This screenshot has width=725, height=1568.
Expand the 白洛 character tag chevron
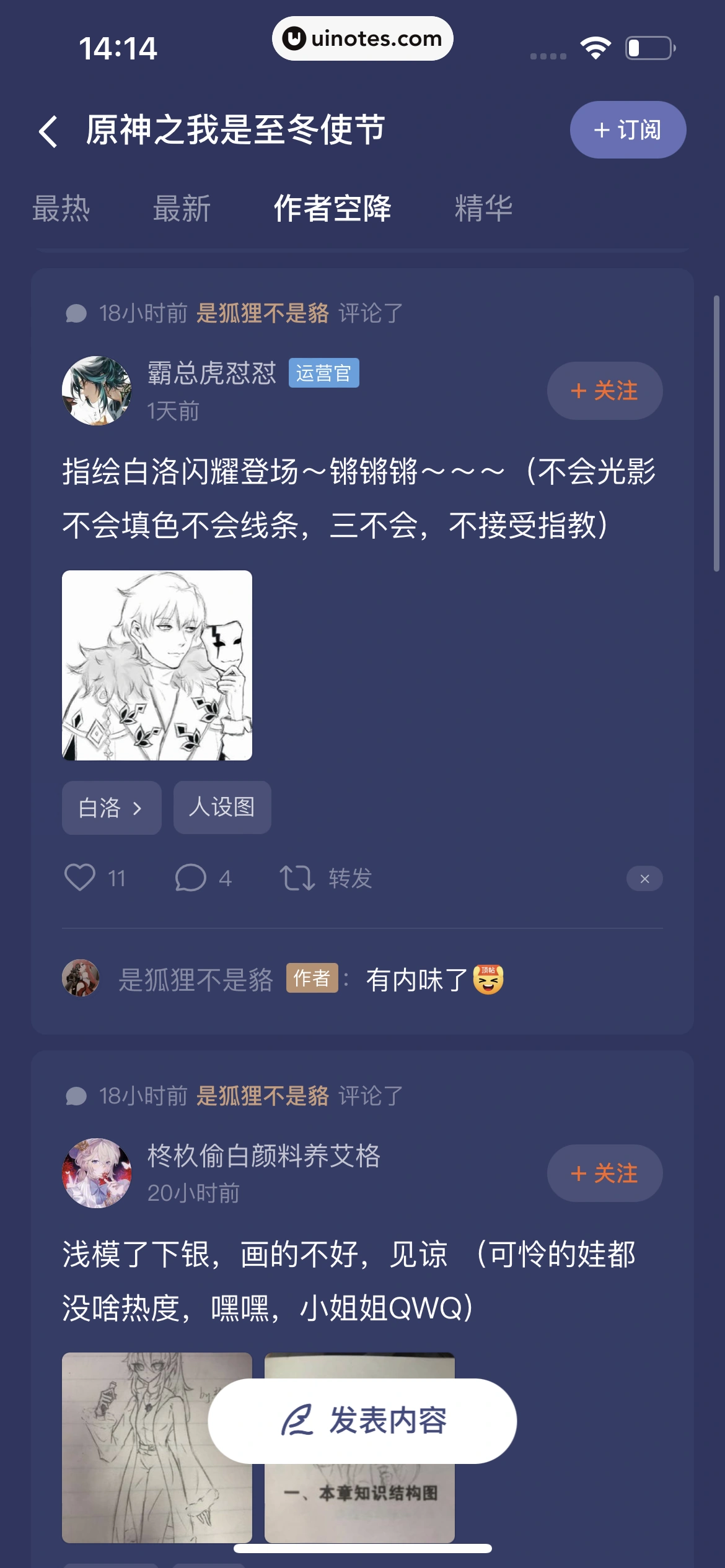(138, 808)
